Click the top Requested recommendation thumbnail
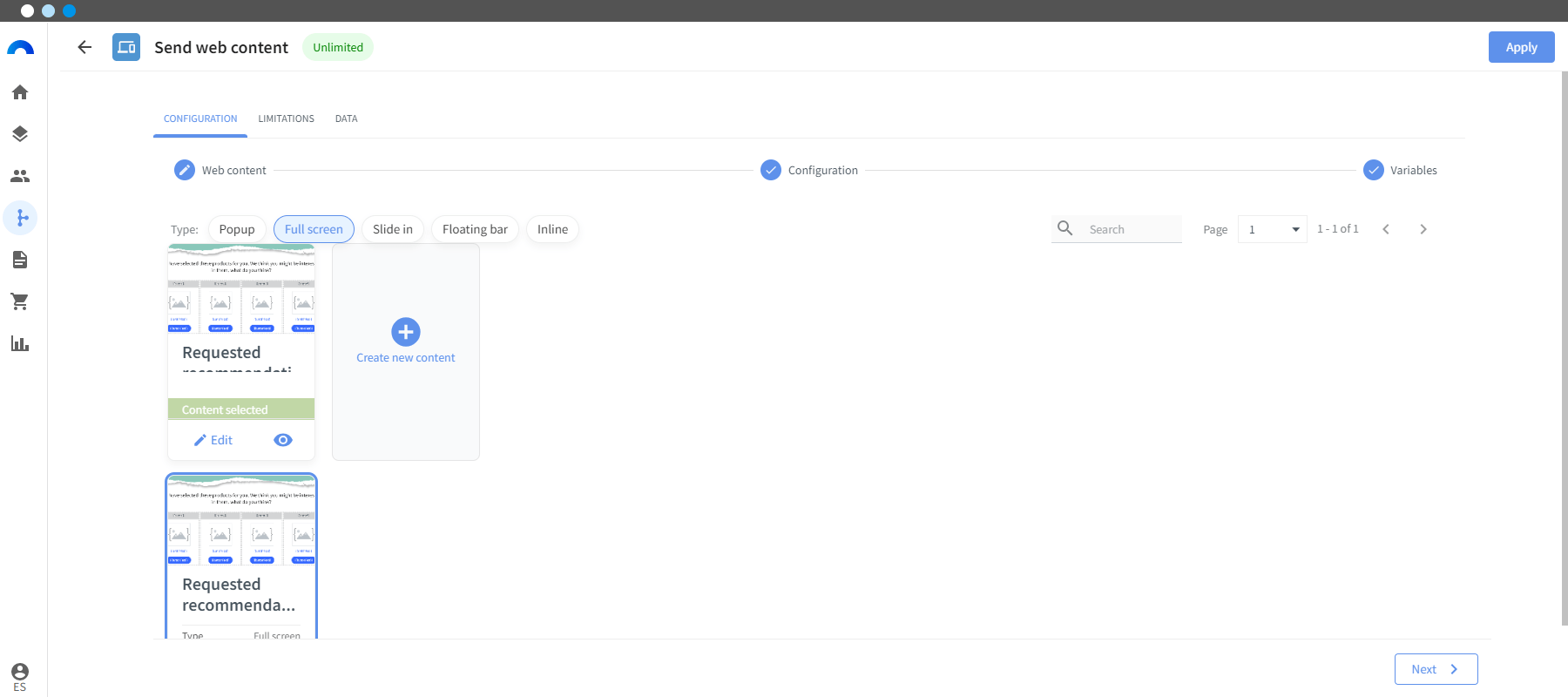This screenshot has width=1568, height=697. point(241,288)
